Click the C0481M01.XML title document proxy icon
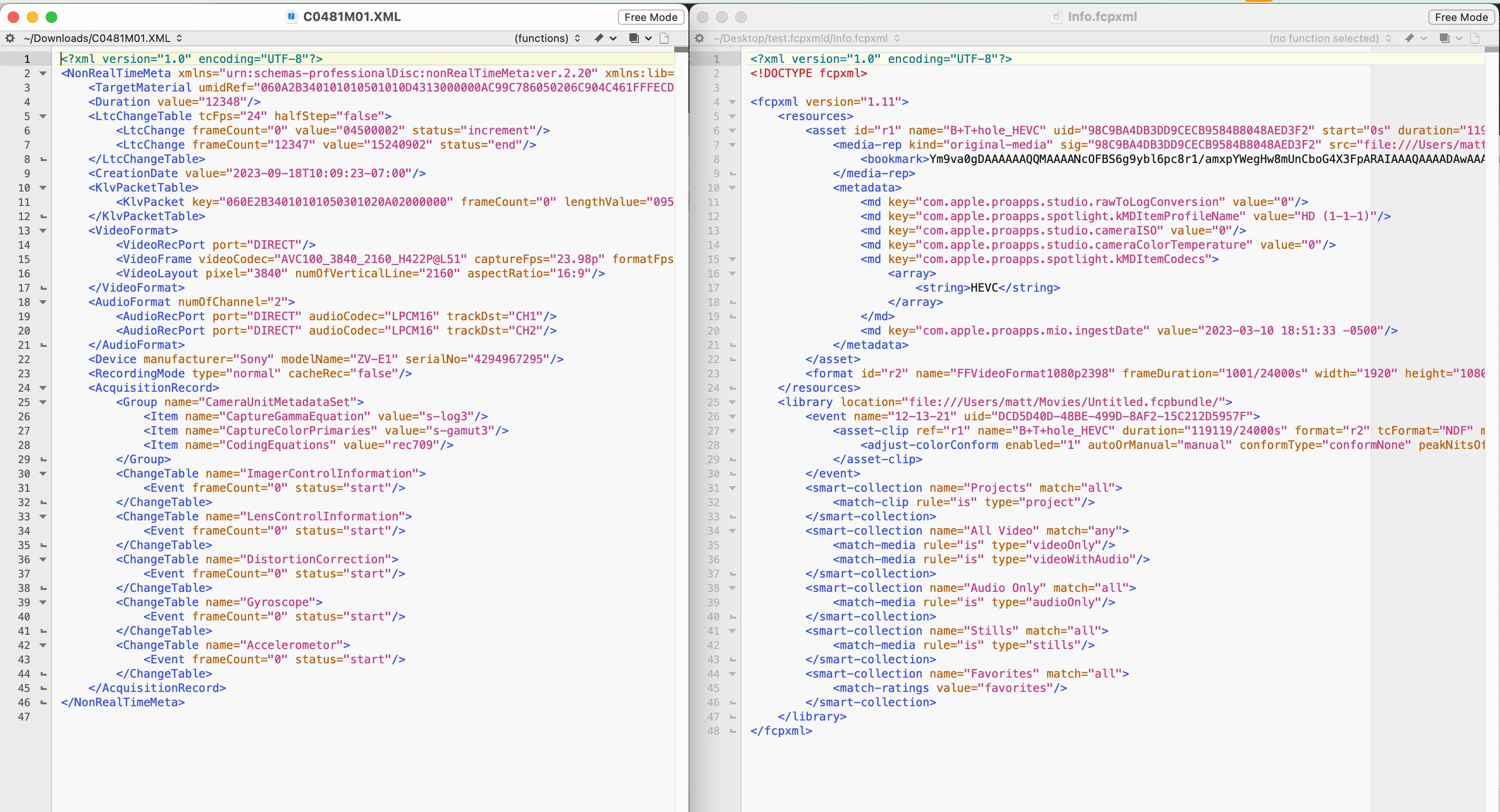The height and width of the screenshot is (812, 1500). coord(291,17)
